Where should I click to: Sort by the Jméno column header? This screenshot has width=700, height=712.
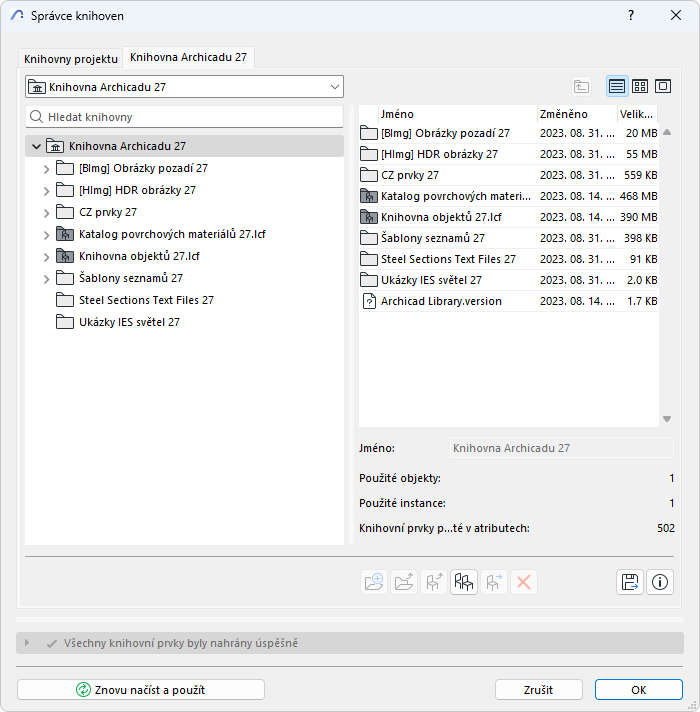458,114
